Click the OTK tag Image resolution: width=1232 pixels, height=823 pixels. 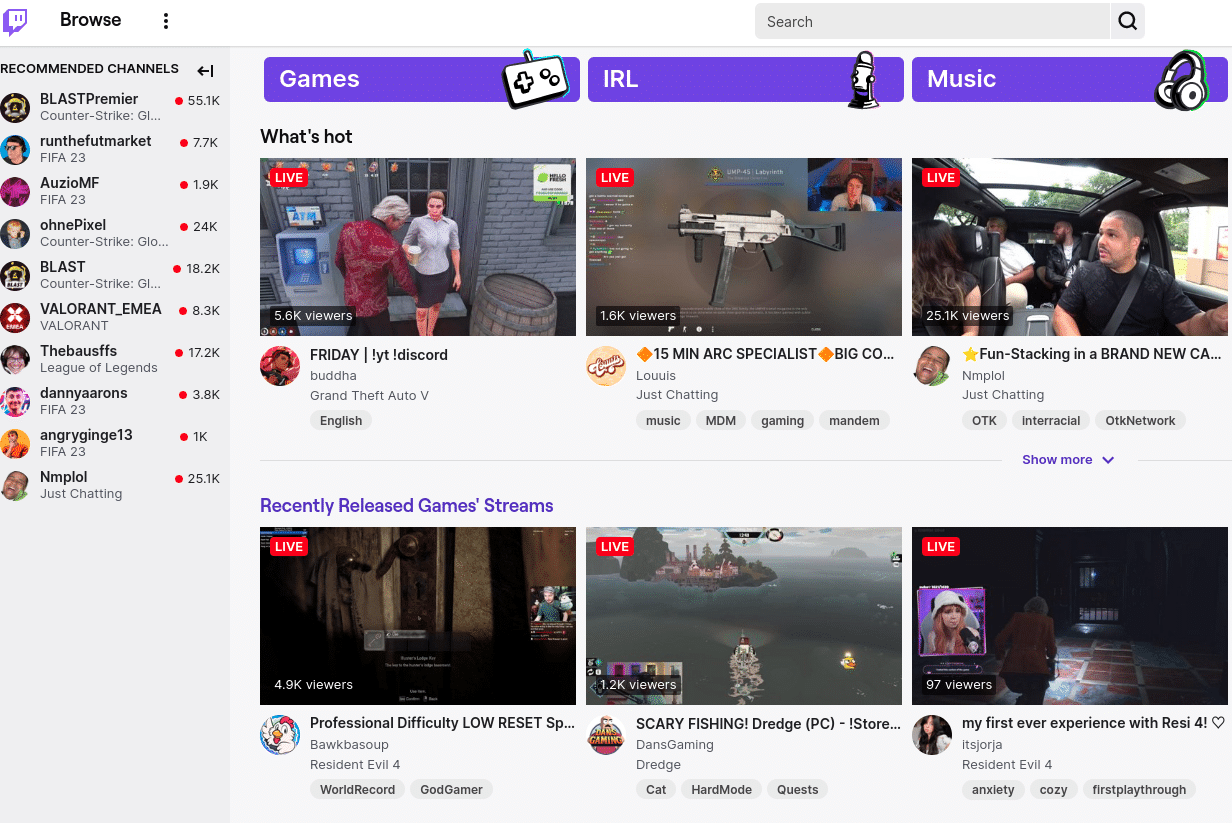(x=984, y=421)
